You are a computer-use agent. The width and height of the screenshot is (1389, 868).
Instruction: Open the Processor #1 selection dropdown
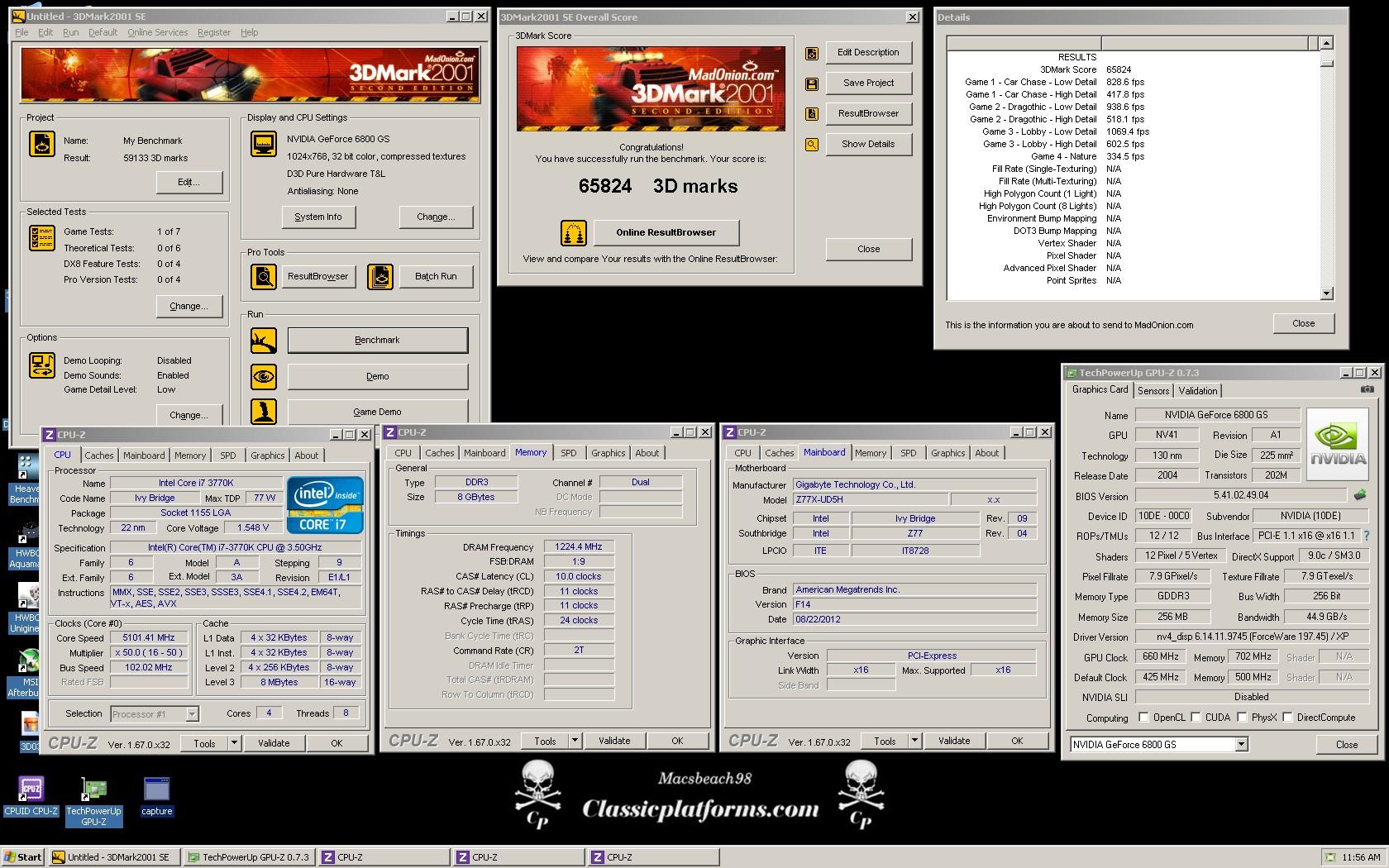[x=192, y=714]
